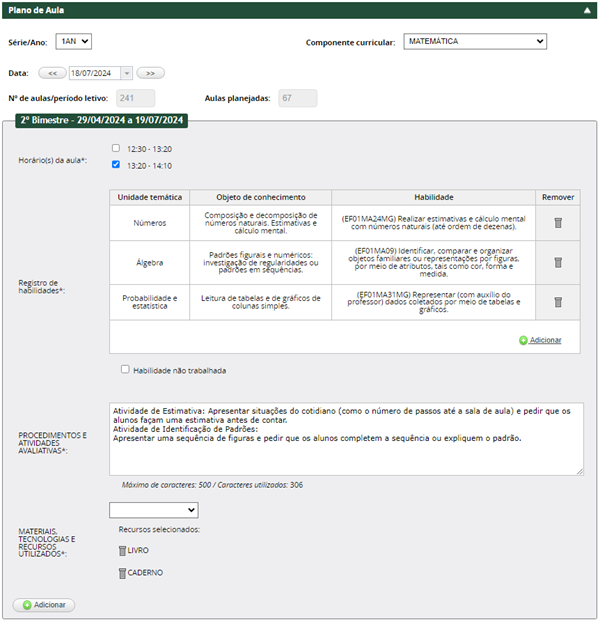Advance to the next date
Image resolution: width=600 pixels, height=622 pixels.
[x=151, y=73]
